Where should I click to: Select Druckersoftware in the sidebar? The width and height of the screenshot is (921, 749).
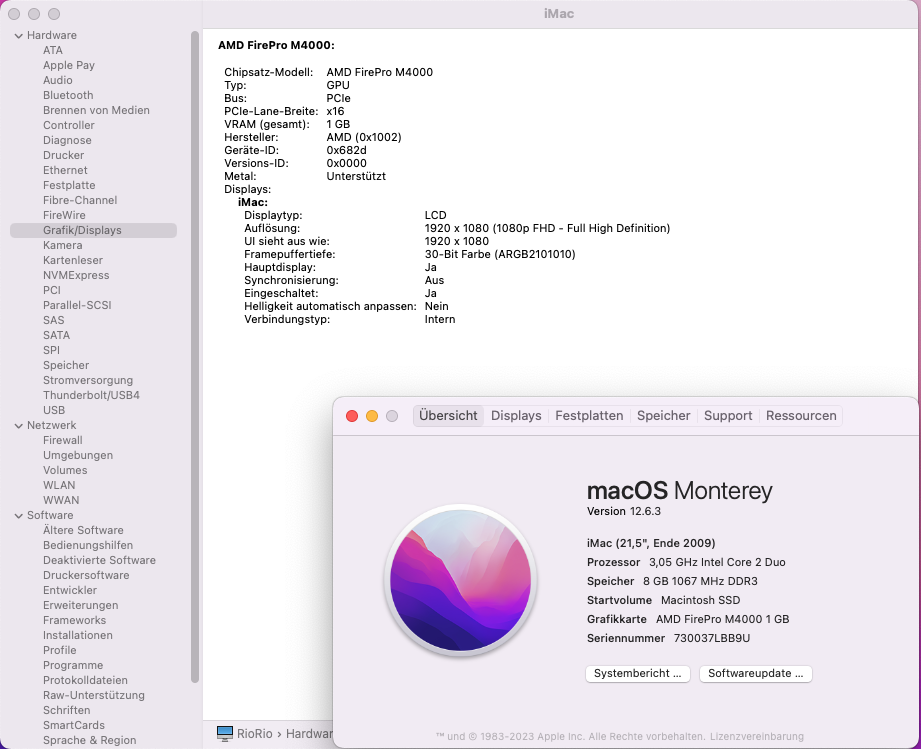[x=86, y=575]
